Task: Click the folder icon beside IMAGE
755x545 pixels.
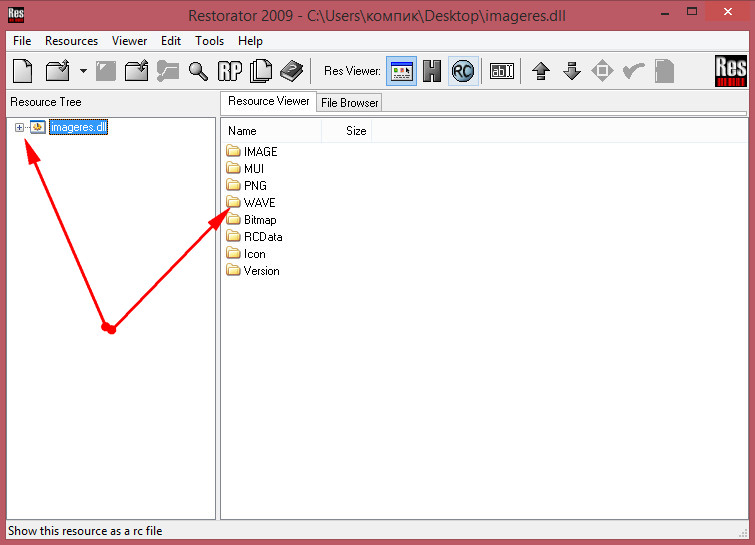Action: click(234, 151)
